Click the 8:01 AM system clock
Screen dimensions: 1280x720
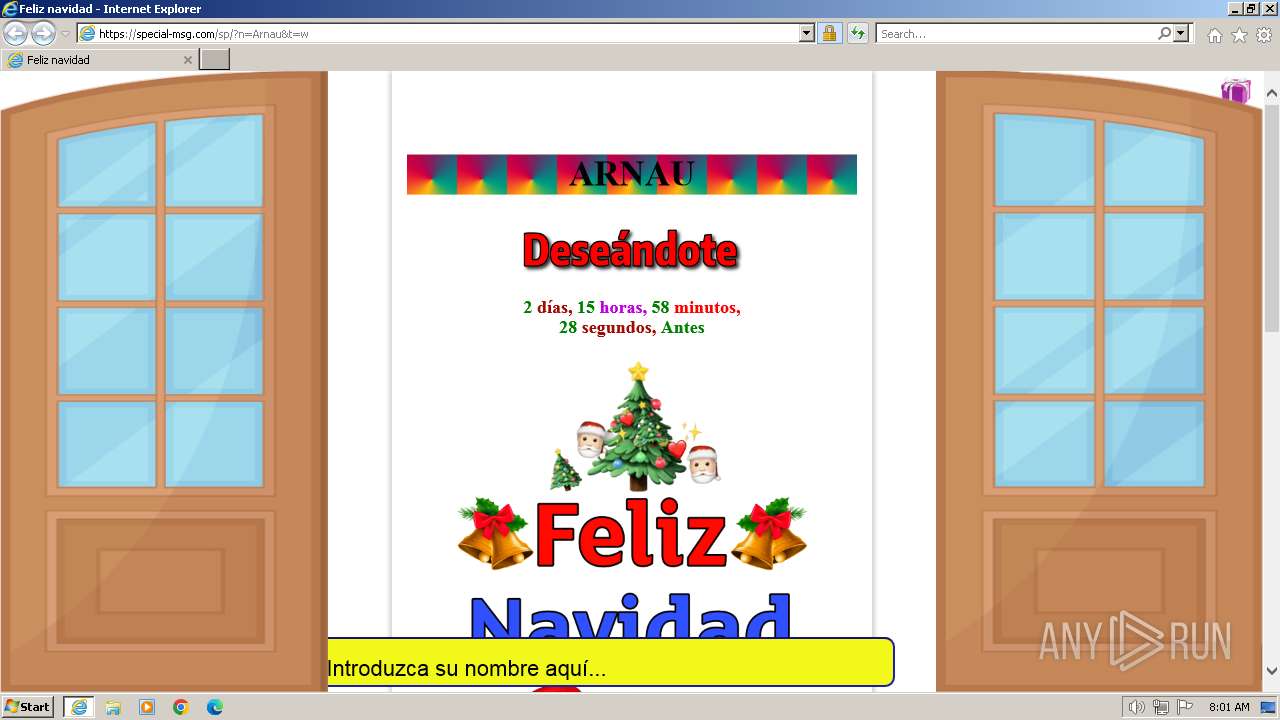click(1229, 707)
